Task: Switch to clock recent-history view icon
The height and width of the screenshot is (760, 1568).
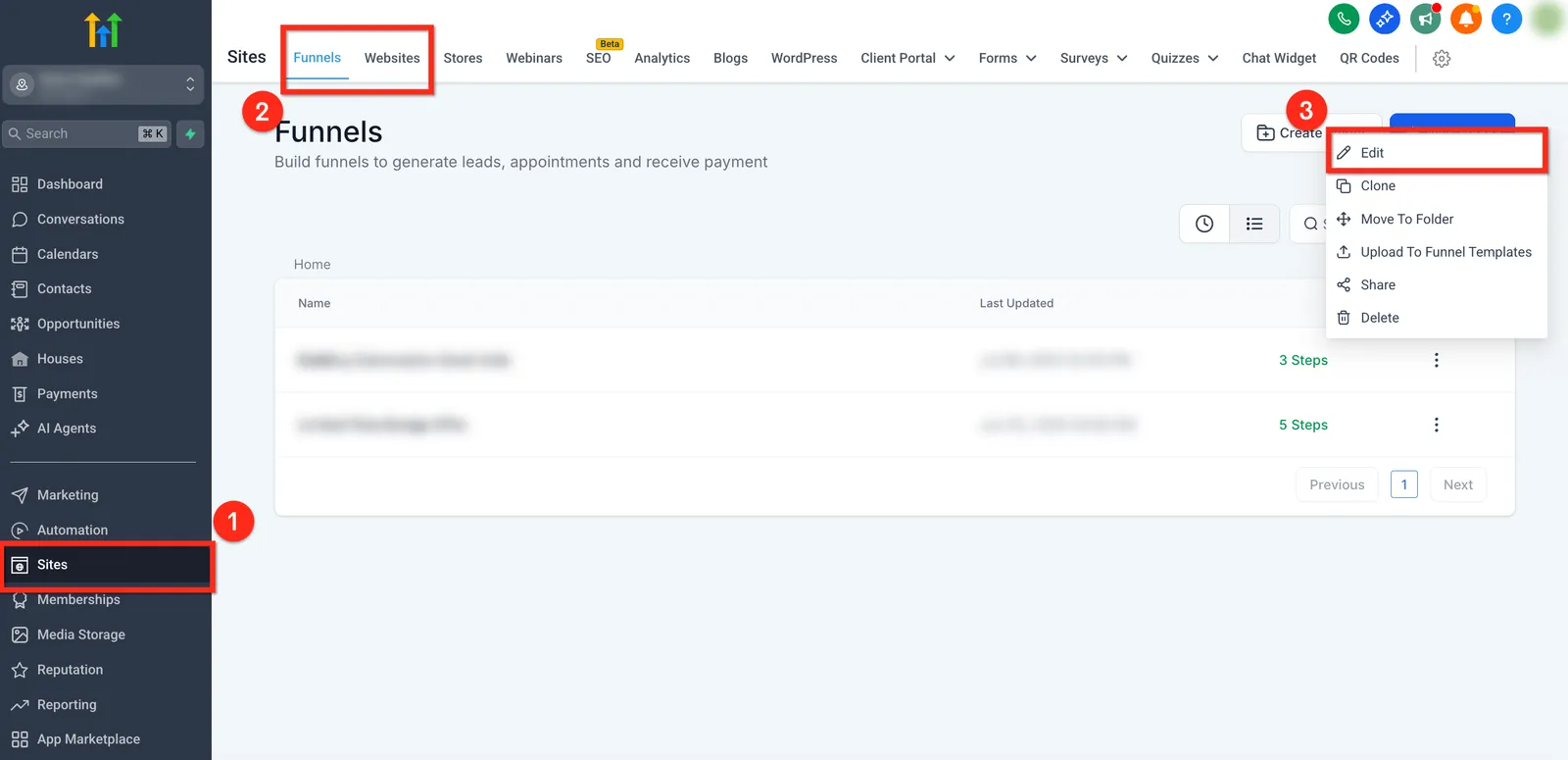Action: [x=1204, y=224]
